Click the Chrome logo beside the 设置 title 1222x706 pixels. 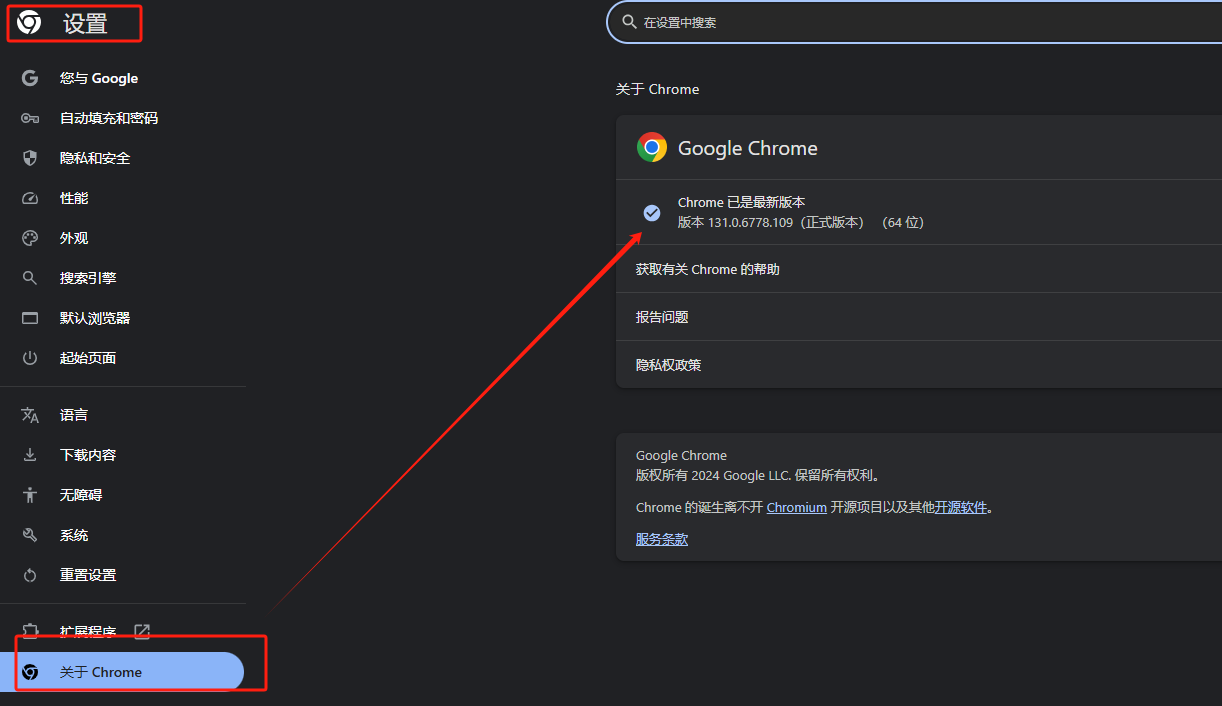30,23
